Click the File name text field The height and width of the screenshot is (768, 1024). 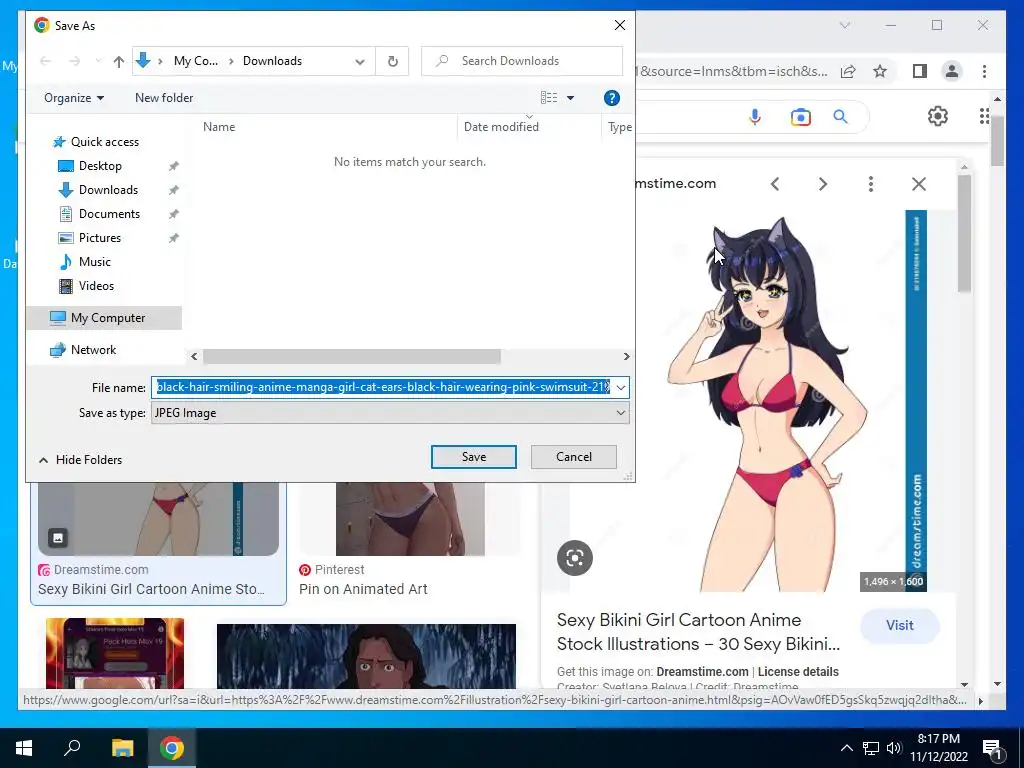click(x=381, y=387)
